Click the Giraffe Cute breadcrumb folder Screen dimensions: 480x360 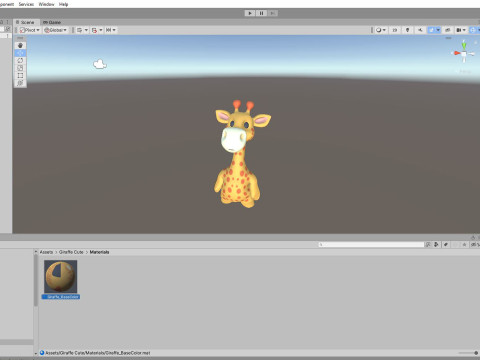pos(71,252)
